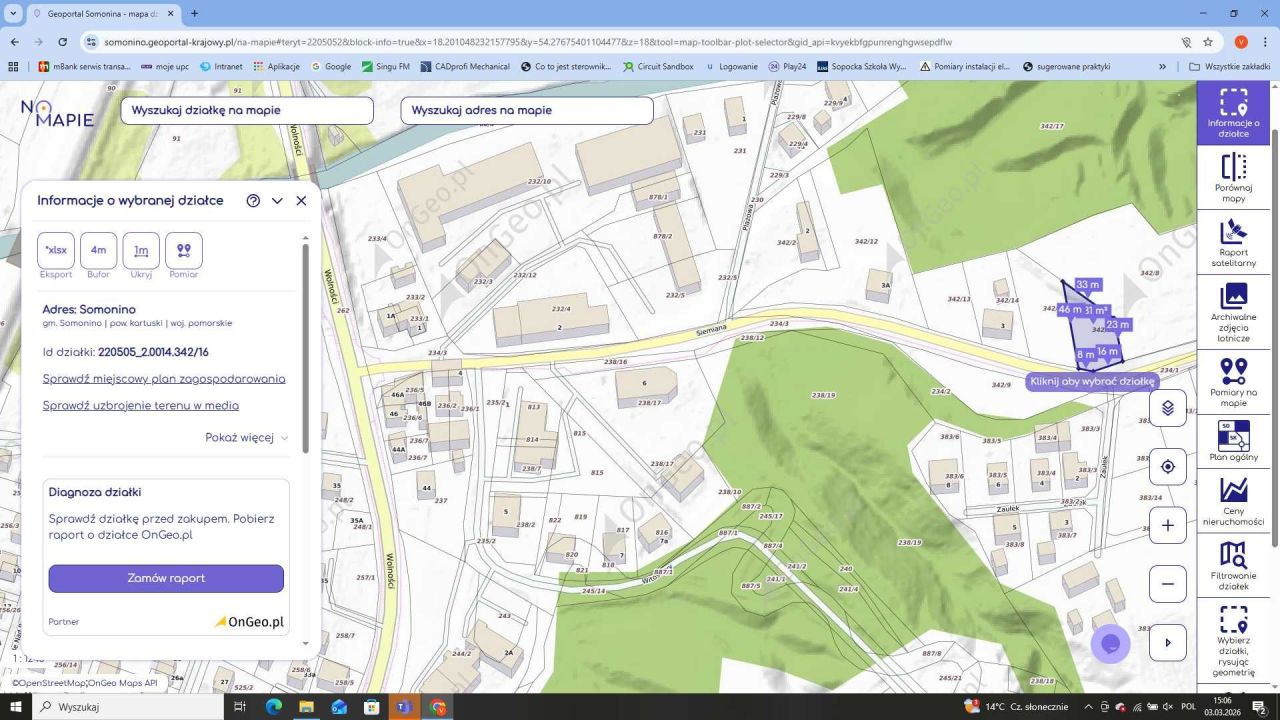Viewport: 1280px width, 720px height.
Task: Click the Zamów raport button
Action: coord(166,579)
